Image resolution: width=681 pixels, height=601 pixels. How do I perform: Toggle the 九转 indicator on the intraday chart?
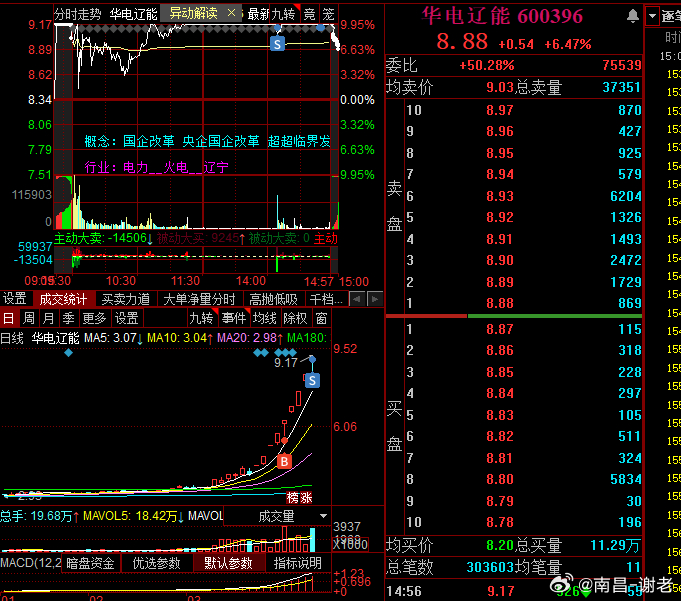[283, 14]
